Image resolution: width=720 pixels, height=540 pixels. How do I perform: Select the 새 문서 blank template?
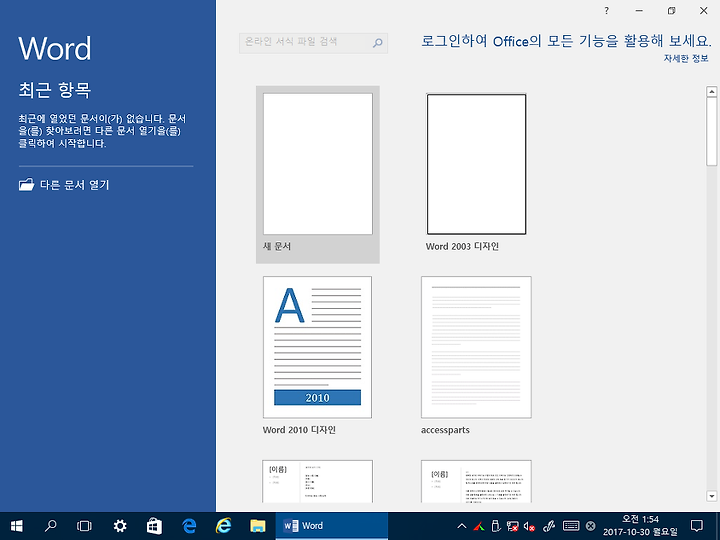click(318, 174)
